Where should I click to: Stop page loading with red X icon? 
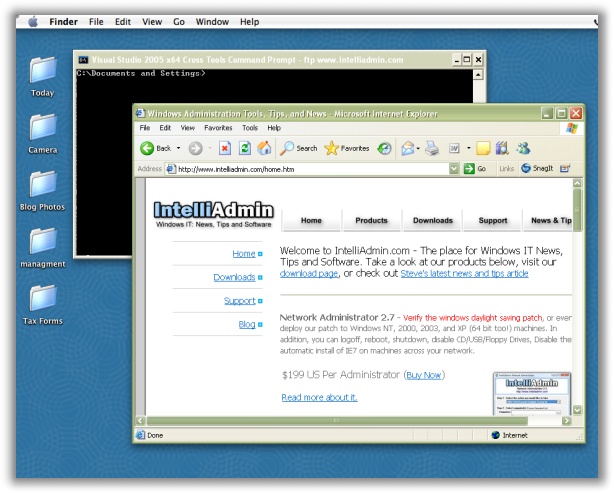point(224,148)
